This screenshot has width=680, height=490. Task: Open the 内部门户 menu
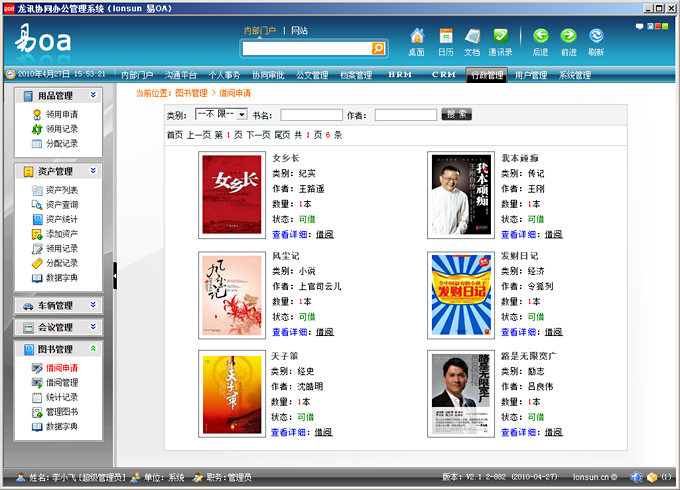coord(137,75)
